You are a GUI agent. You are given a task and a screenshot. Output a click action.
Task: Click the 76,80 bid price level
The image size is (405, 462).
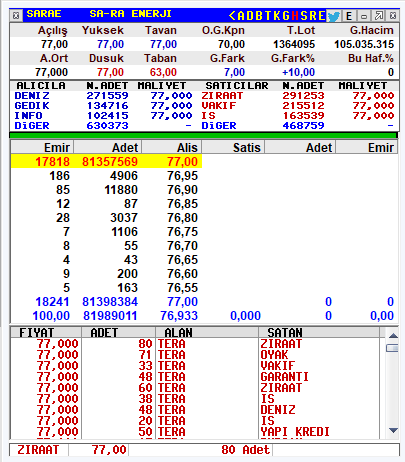[182, 218]
